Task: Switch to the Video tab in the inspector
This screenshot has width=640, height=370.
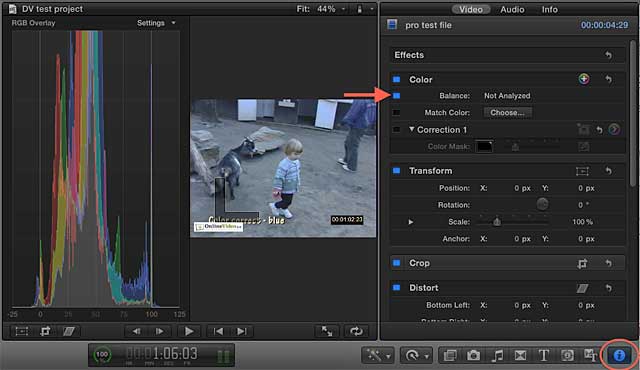Action: pos(471,9)
